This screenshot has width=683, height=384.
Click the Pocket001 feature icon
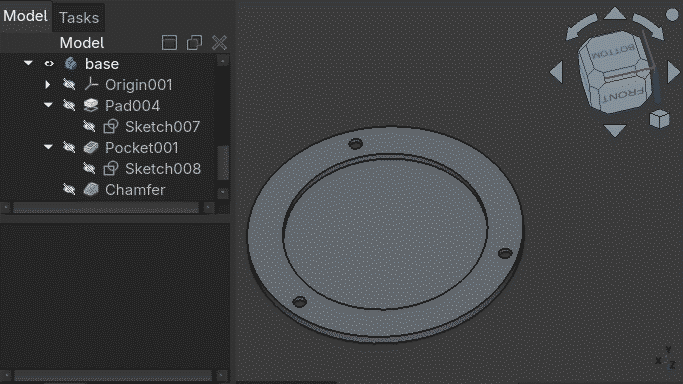tap(91, 147)
